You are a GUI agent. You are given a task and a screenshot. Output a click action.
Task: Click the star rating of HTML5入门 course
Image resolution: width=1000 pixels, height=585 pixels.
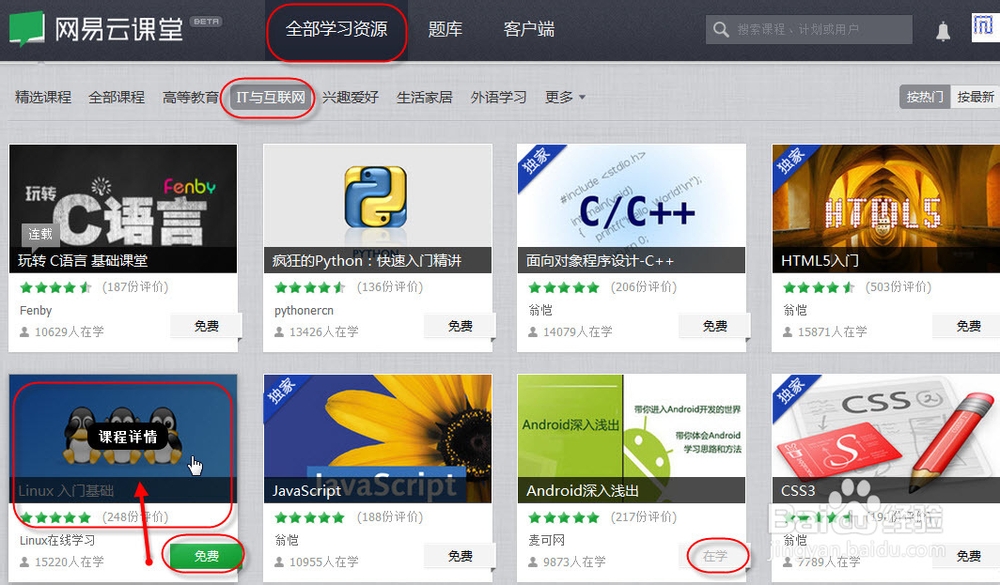pyautogui.click(x=819, y=288)
